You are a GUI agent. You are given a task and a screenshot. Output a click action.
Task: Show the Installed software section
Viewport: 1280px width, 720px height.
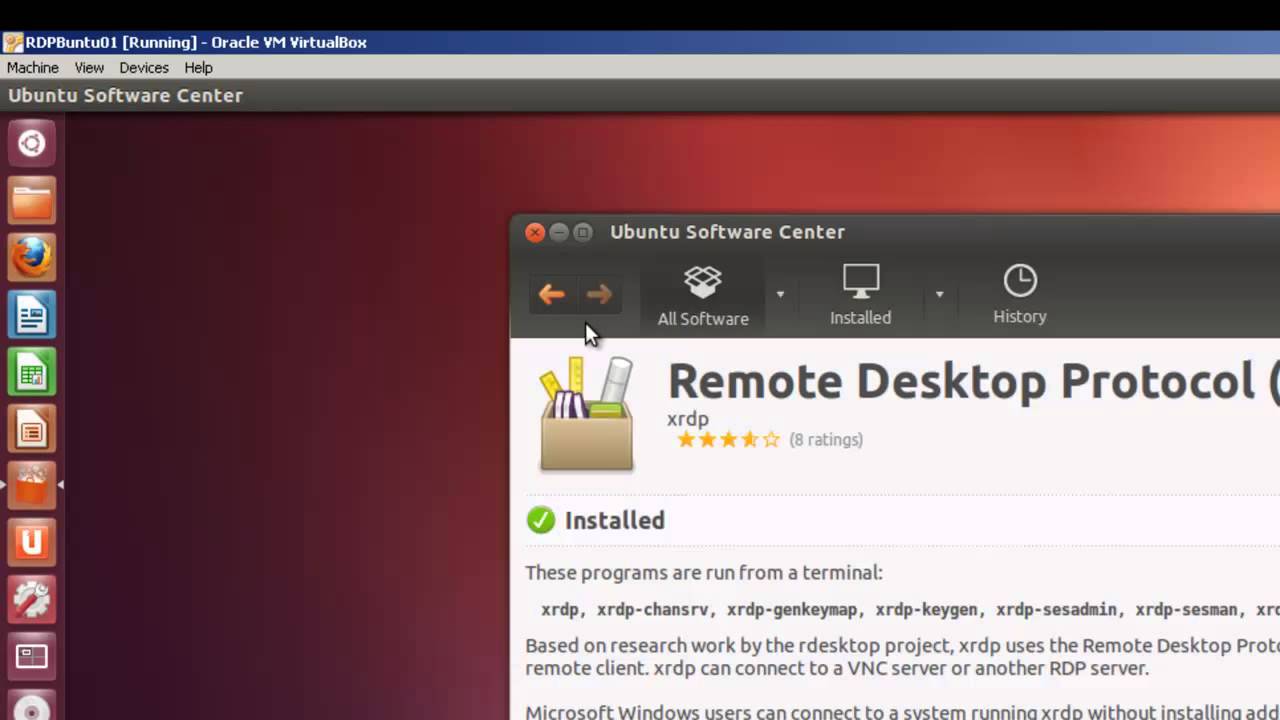coord(860,295)
